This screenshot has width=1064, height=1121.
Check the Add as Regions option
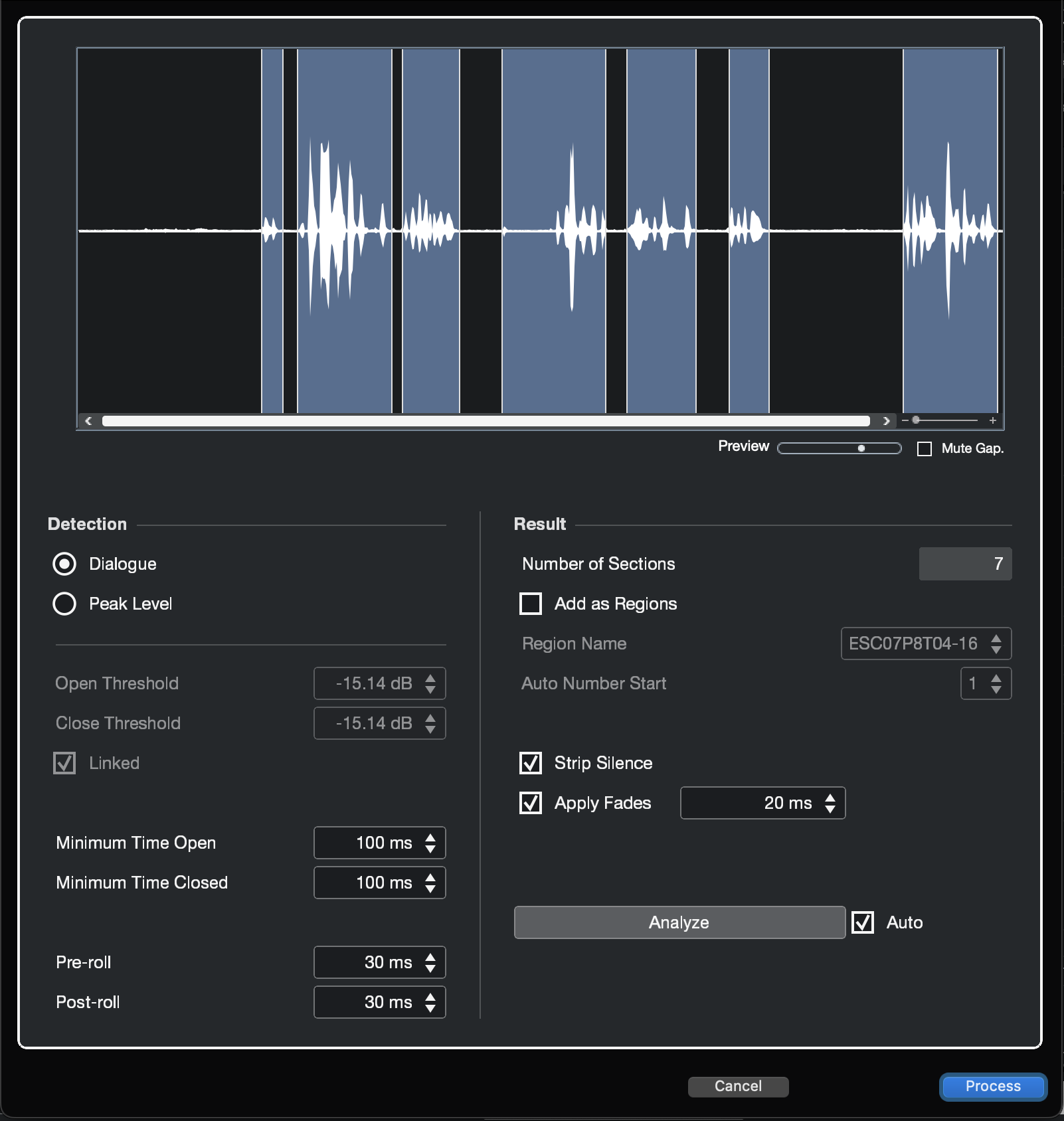[531, 604]
